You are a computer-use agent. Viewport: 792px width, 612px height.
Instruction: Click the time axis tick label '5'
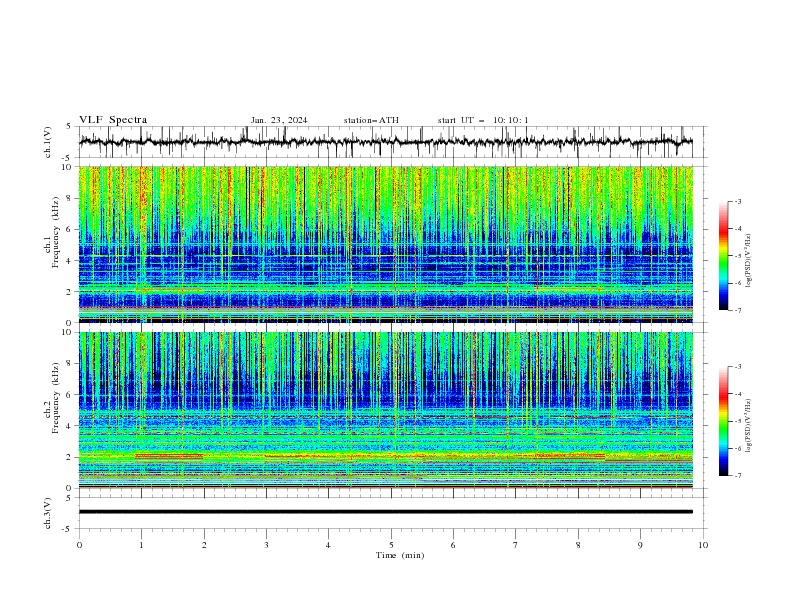pyautogui.click(x=391, y=545)
